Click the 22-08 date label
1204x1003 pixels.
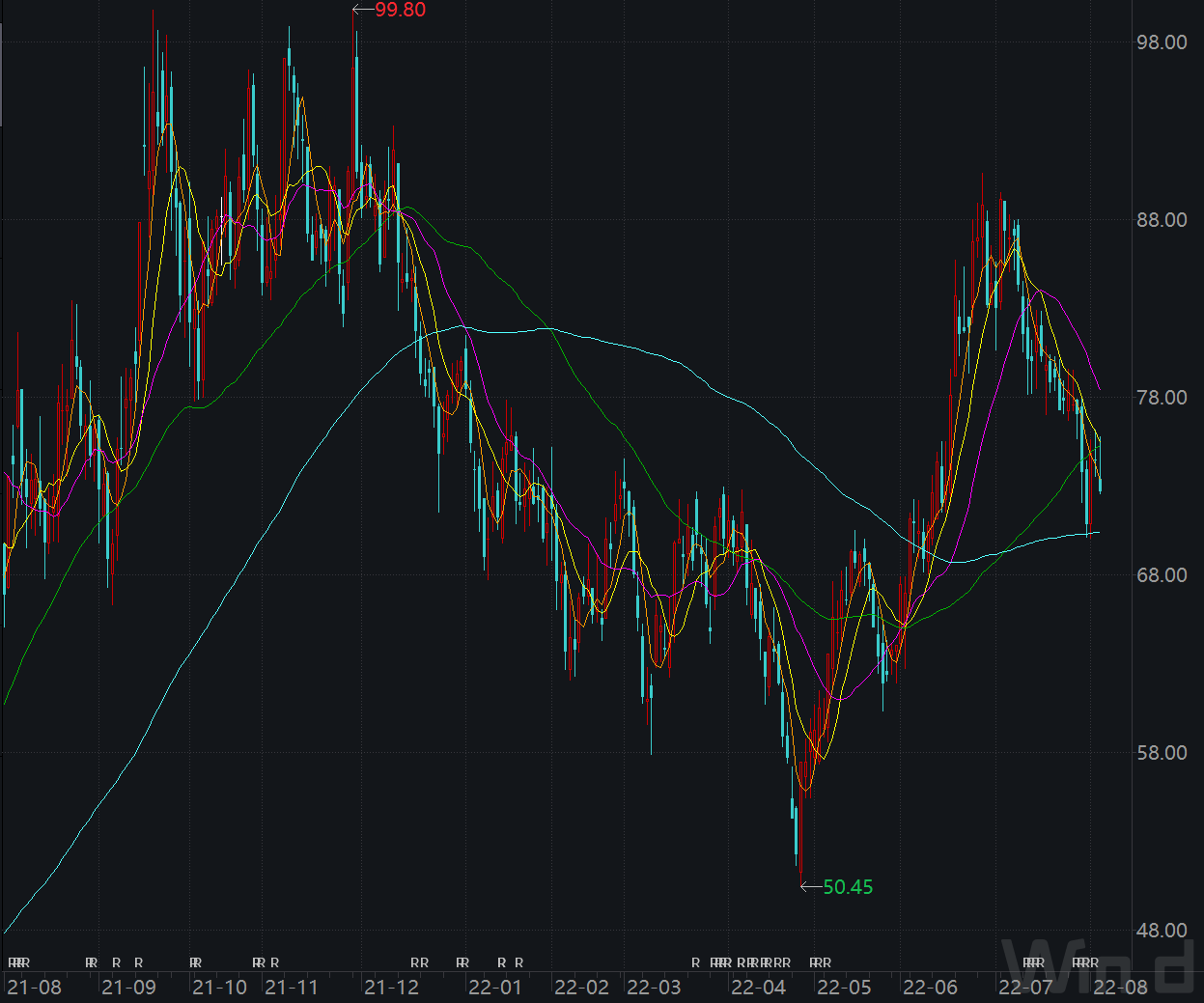1120,988
